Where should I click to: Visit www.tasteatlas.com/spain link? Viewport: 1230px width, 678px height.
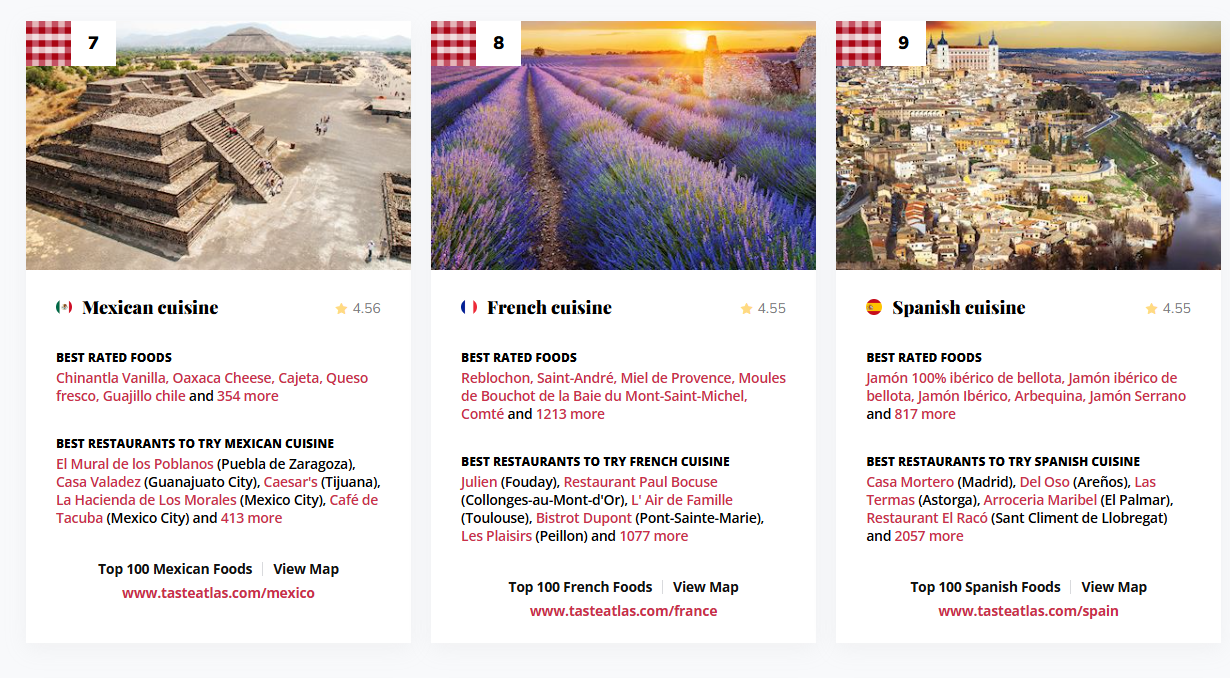coord(1028,611)
